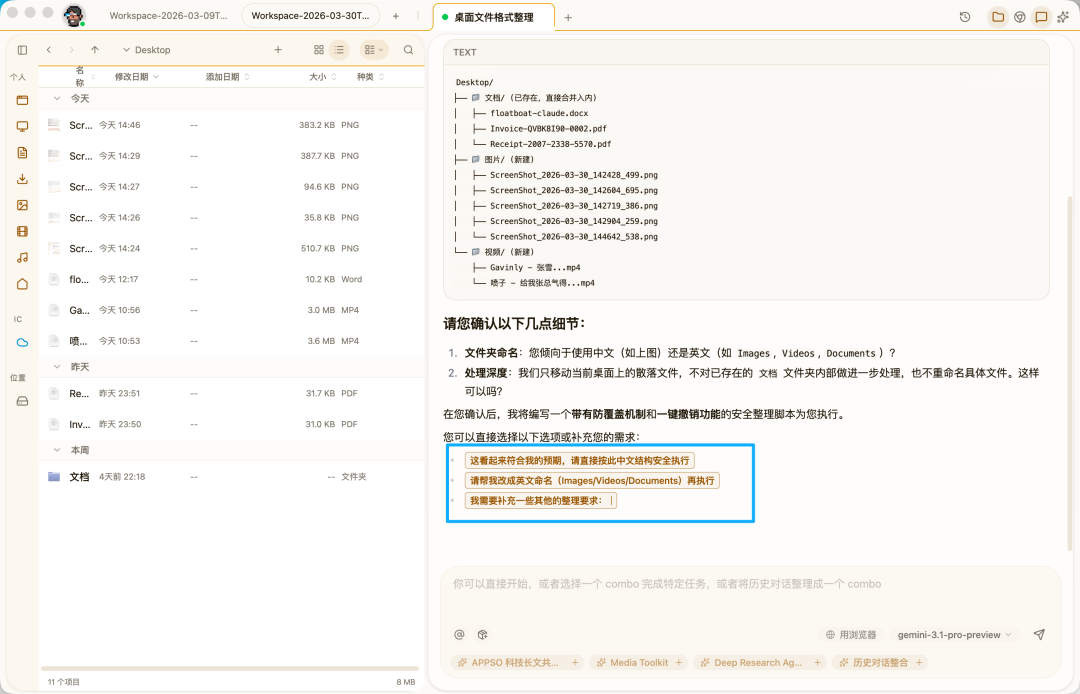The image size is (1080, 694).
Task: Select the Downloads icon in the sidebar
Action: [22, 179]
